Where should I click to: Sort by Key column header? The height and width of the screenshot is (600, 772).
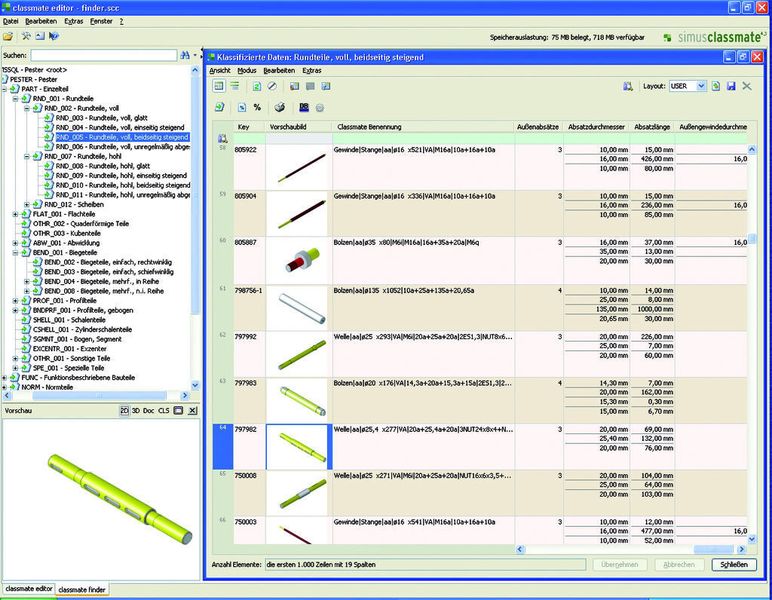click(x=250, y=127)
